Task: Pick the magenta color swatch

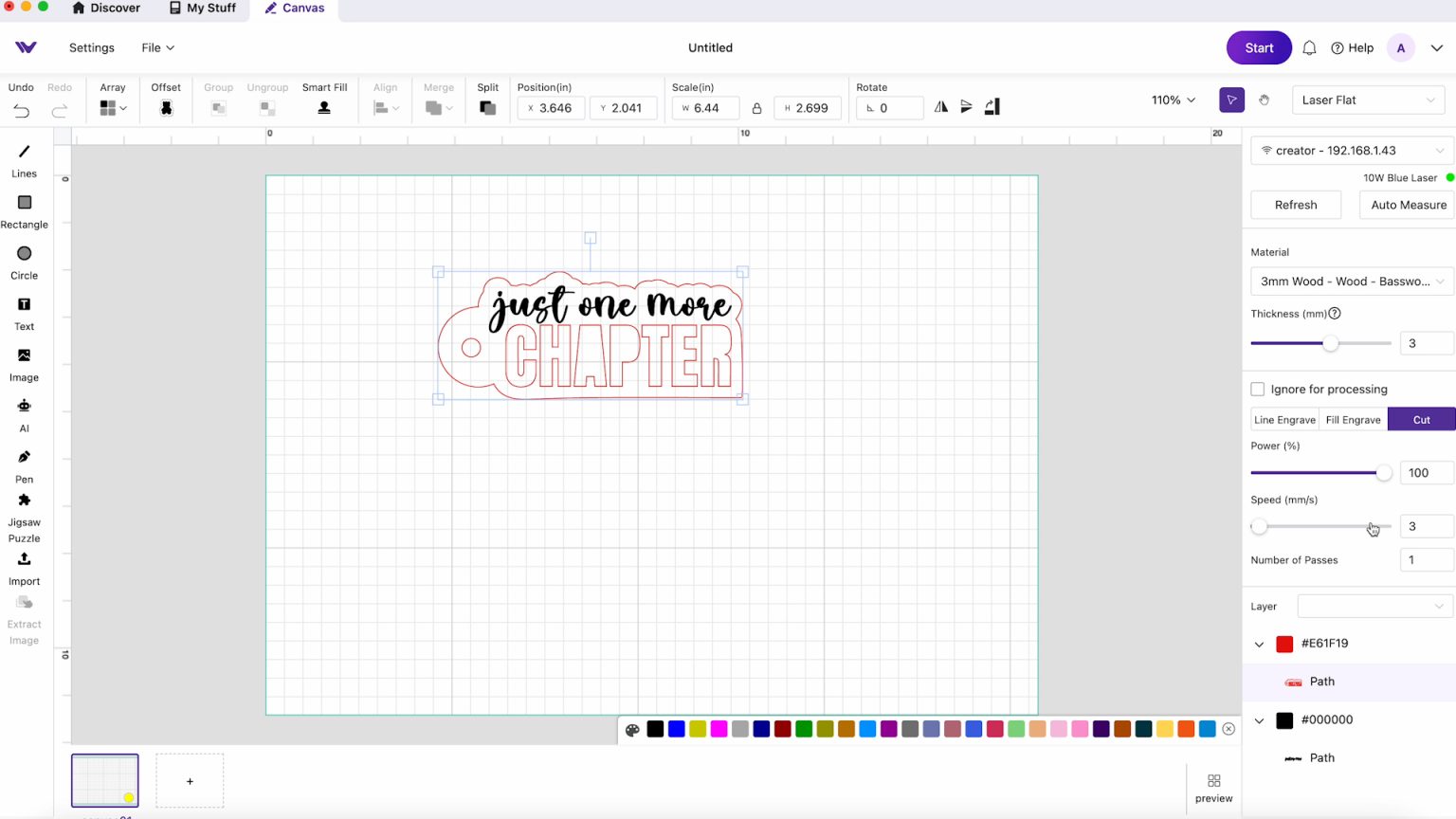Action: pyautogui.click(x=719, y=729)
